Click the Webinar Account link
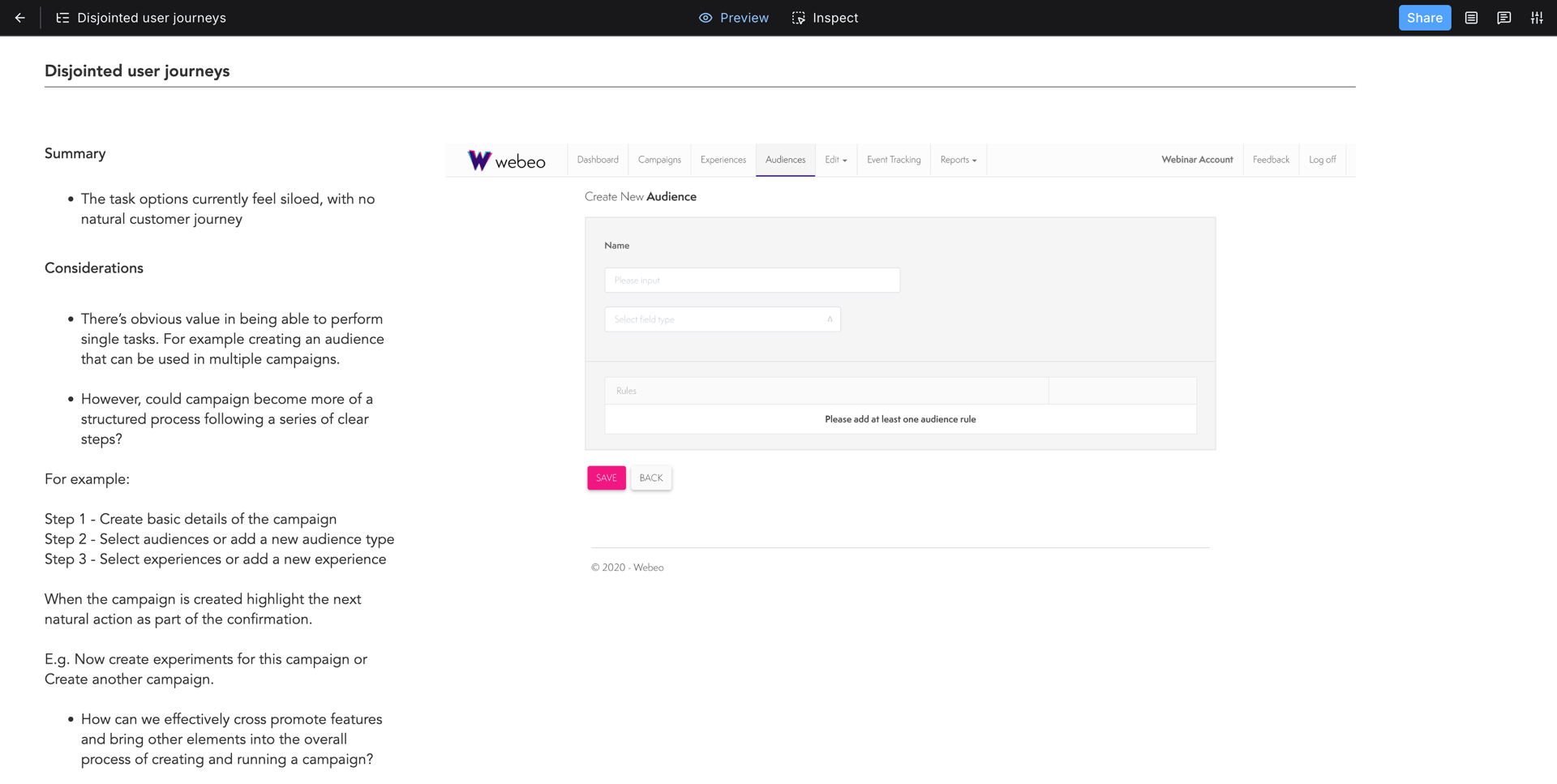1557x784 pixels. 1197,160
